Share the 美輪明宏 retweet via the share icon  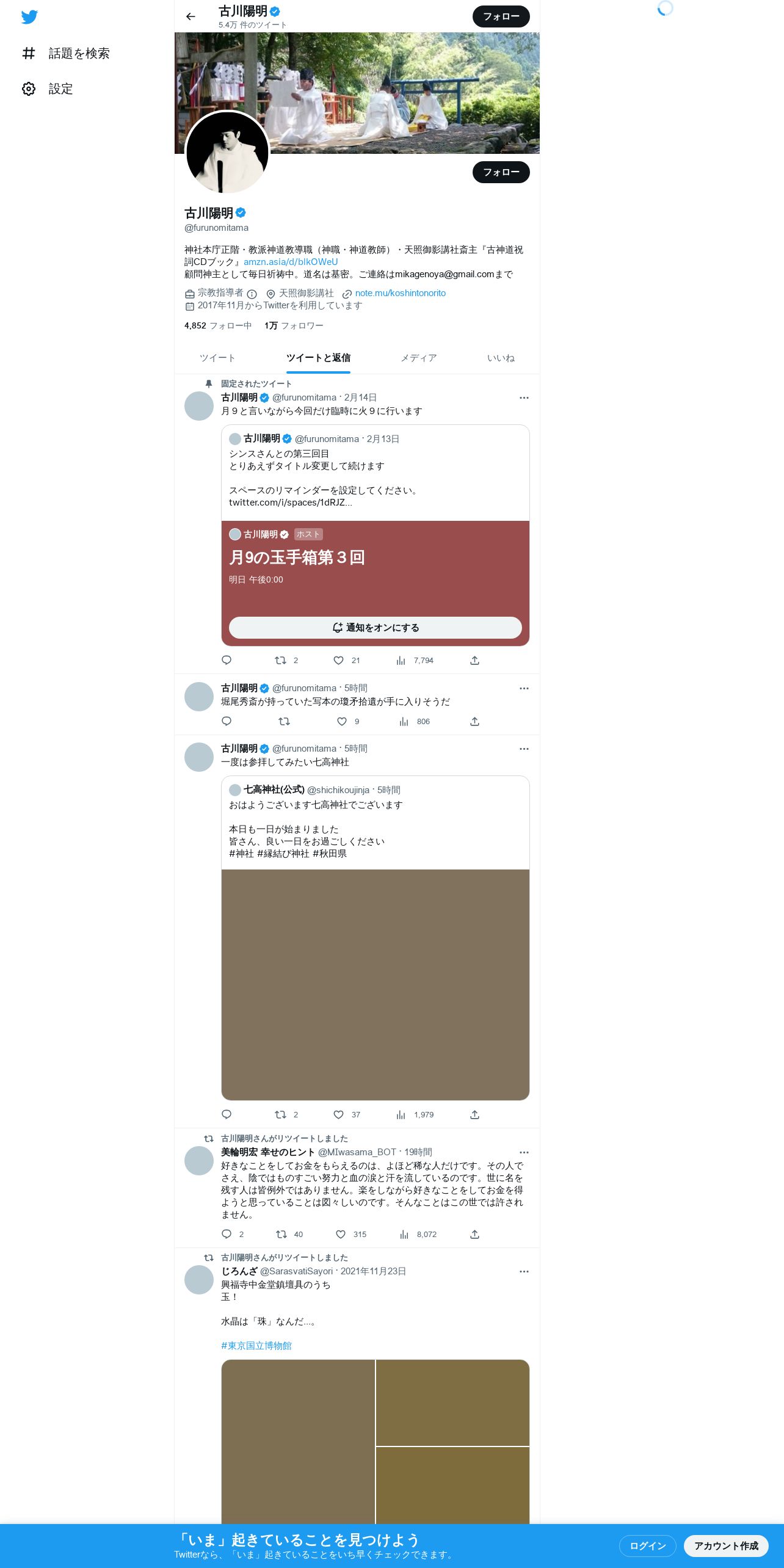pyautogui.click(x=474, y=1234)
